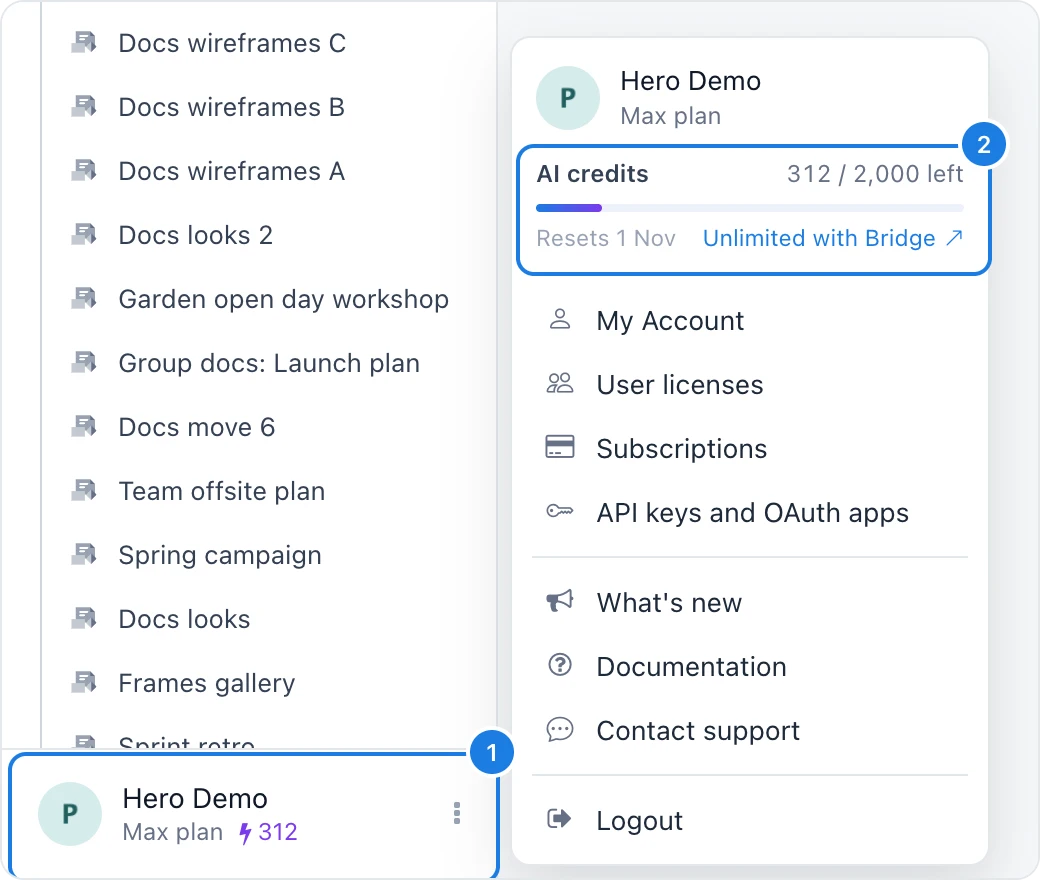
Task: Click the board icon beside Frames gallery
Action: 84,682
